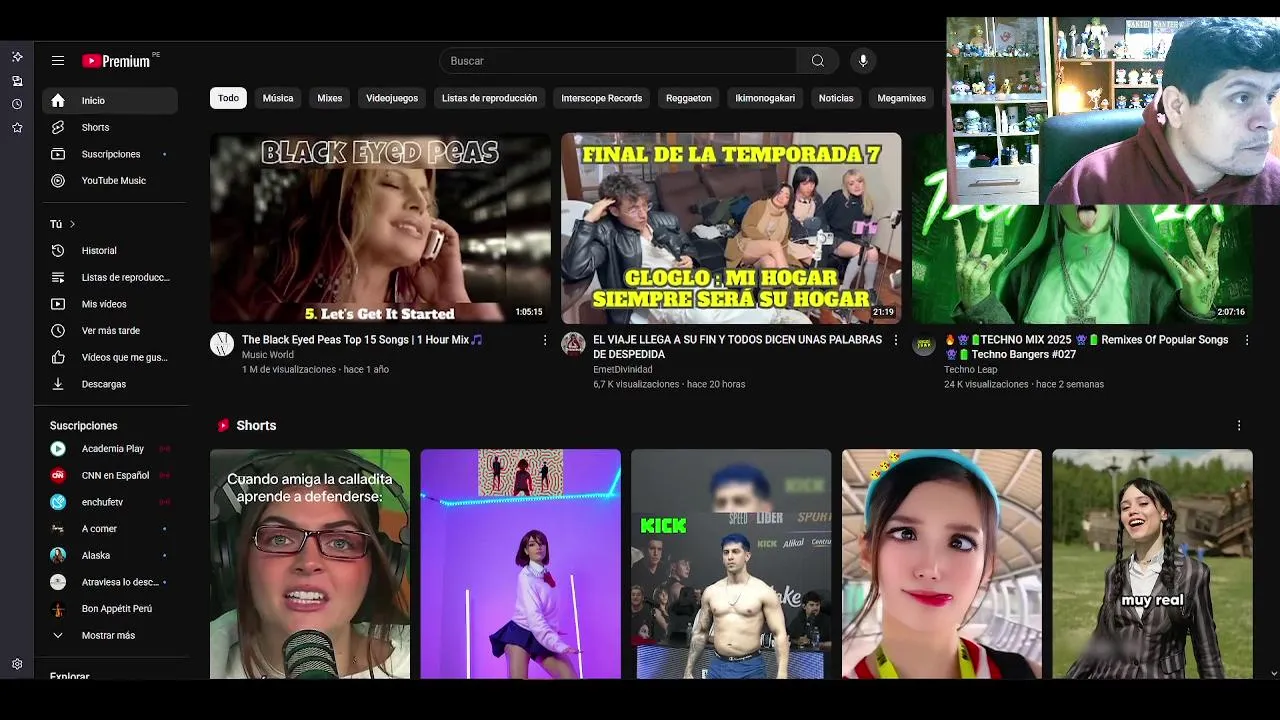Open the KICK boxer short

pos(731,564)
